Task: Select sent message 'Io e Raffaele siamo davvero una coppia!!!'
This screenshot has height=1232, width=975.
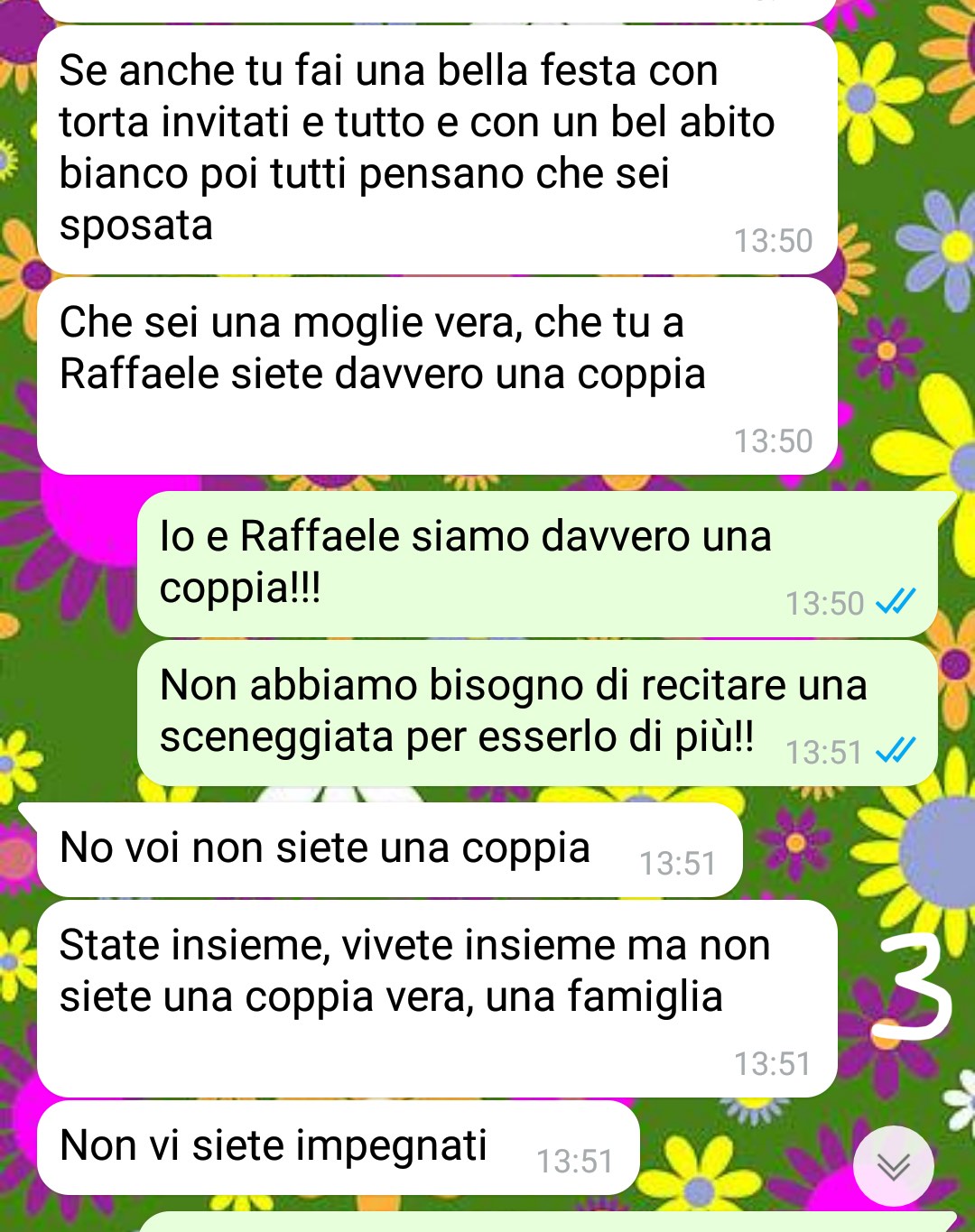Action: [537, 564]
